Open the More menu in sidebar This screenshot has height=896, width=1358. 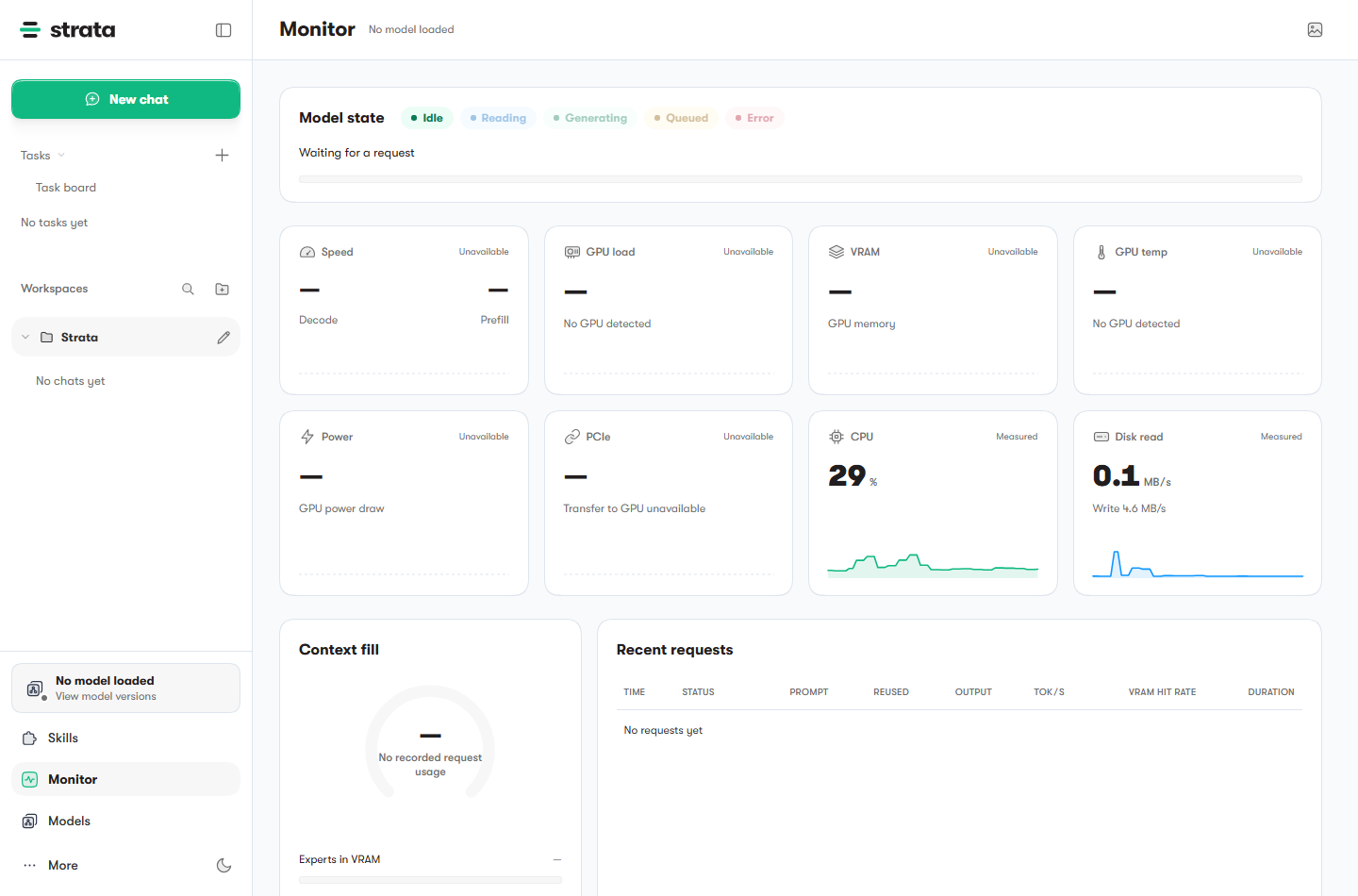(125, 866)
